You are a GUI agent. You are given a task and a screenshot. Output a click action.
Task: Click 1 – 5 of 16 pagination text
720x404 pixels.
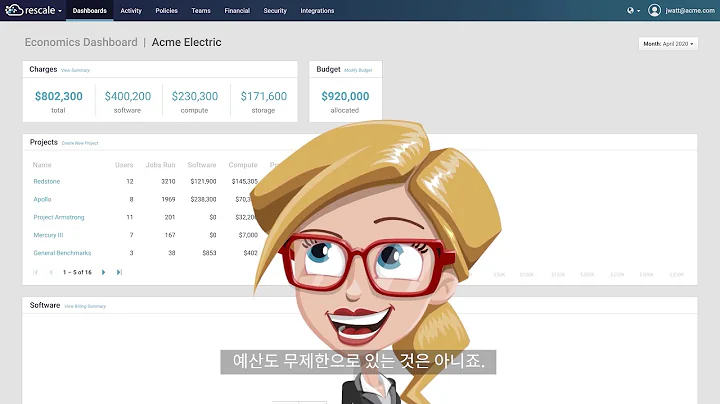(77, 272)
